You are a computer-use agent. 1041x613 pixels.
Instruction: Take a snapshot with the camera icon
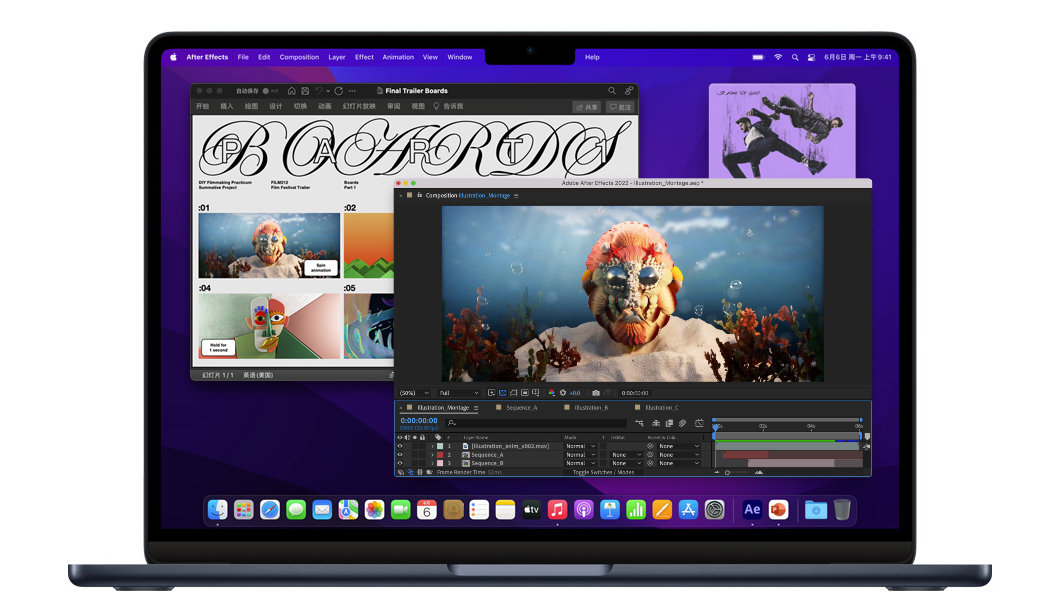point(598,392)
